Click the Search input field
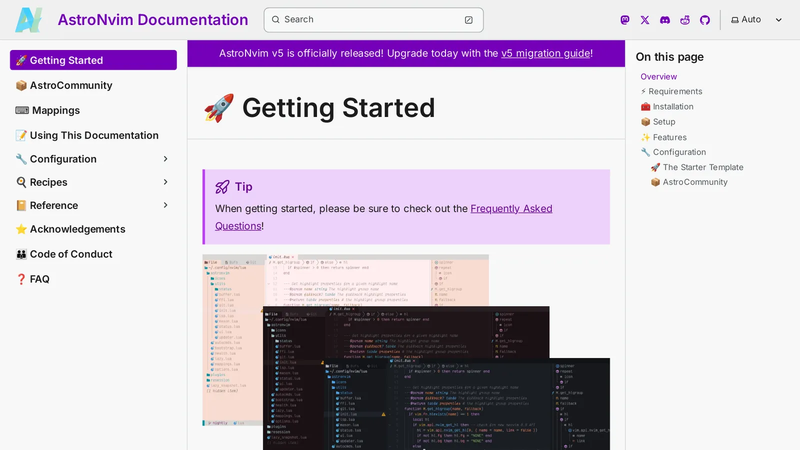Screen dimensions: 800x450 [373, 20]
